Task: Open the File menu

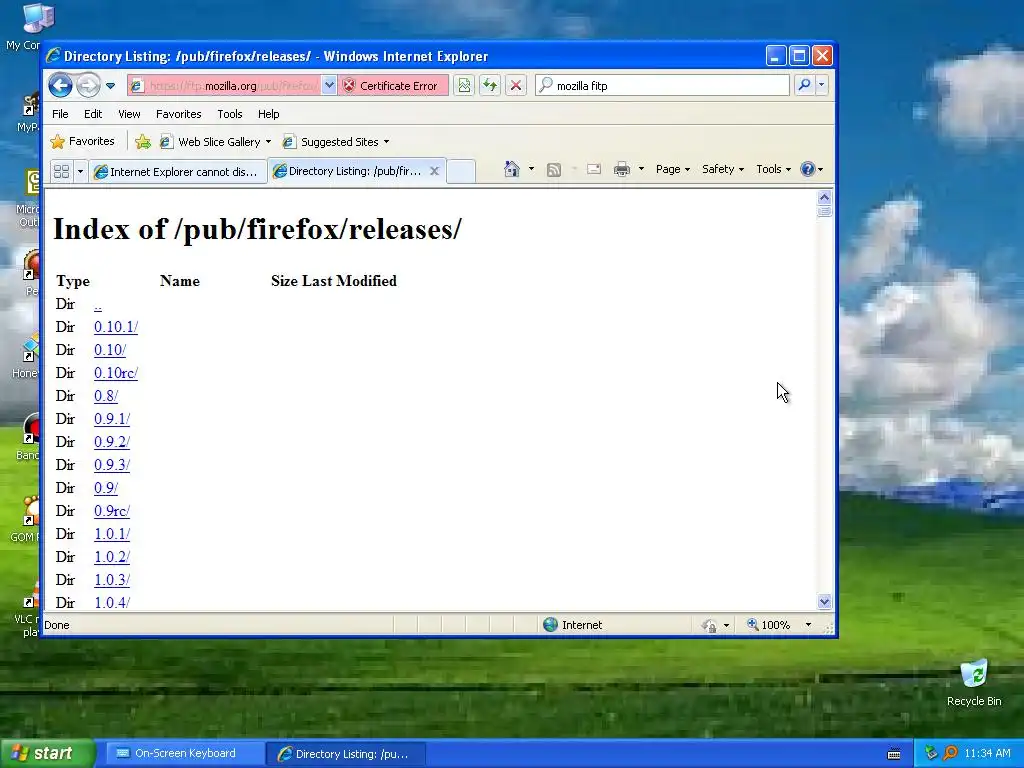Action: (x=60, y=114)
